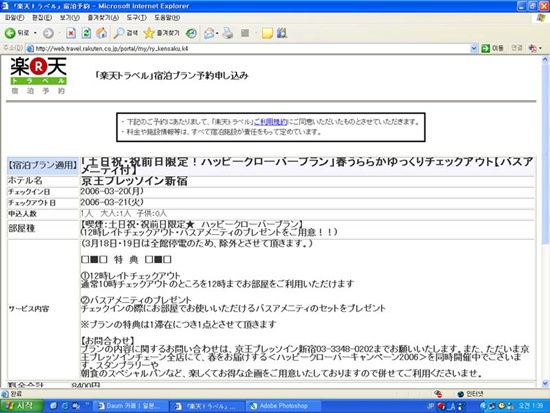The image size is (550, 413).
Task: Click check-out date 2006-03-21(火)
Action: tap(112, 202)
